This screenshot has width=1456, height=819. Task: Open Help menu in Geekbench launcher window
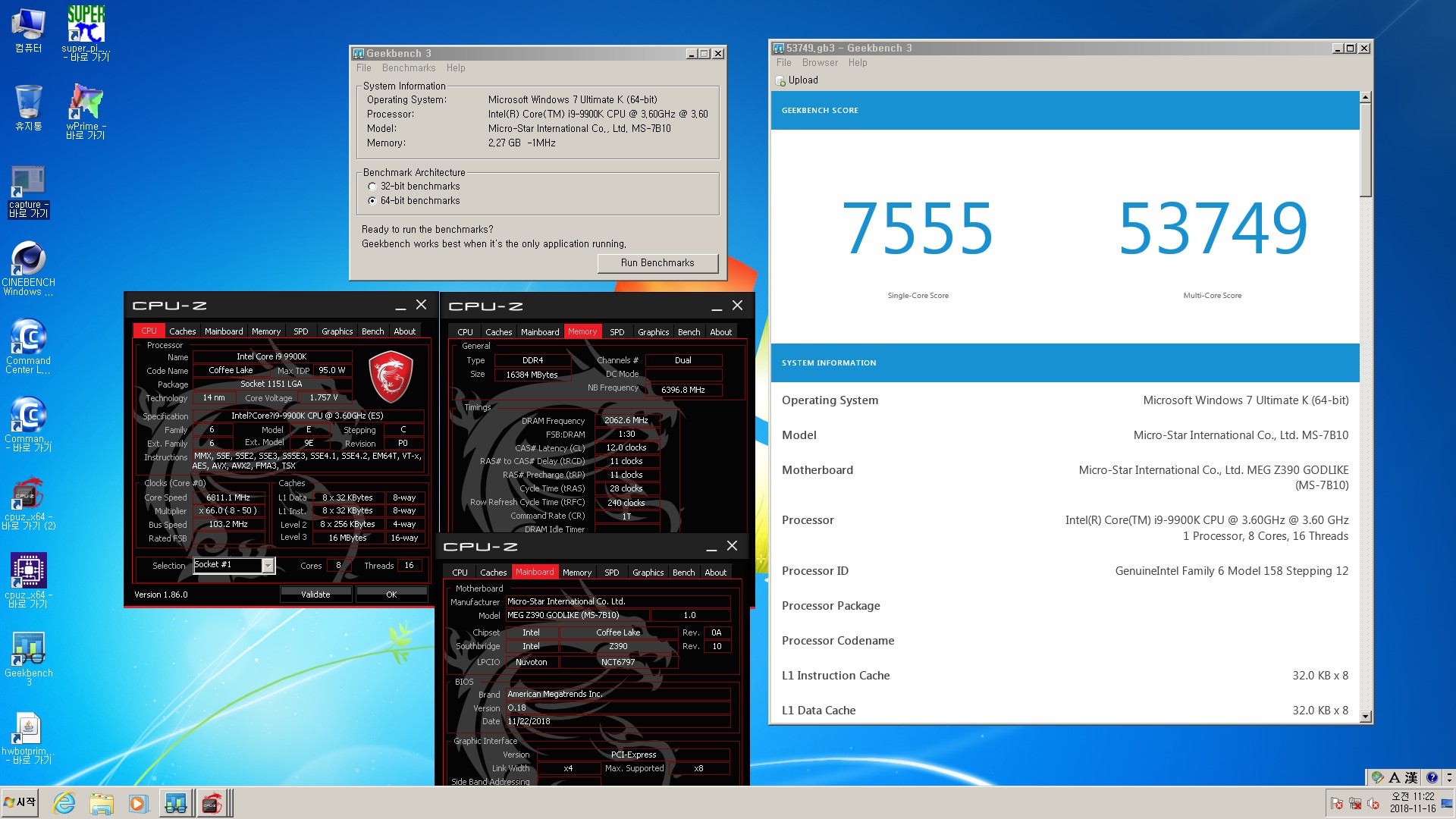tap(456, 68)
